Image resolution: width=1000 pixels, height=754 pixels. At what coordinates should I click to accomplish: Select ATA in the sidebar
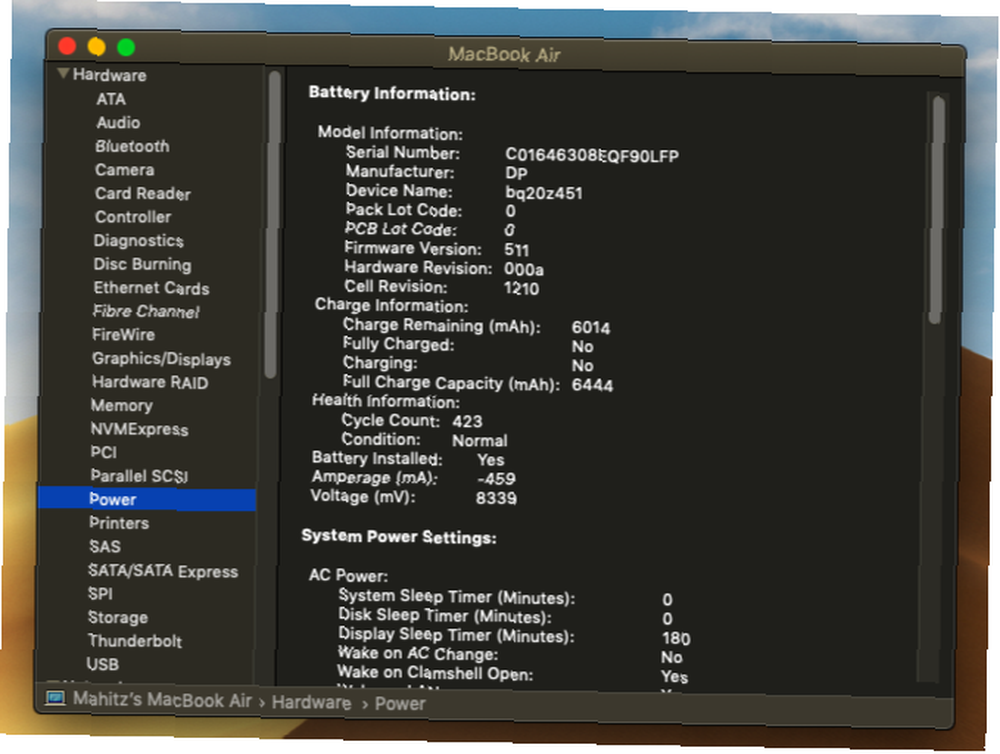111,99
